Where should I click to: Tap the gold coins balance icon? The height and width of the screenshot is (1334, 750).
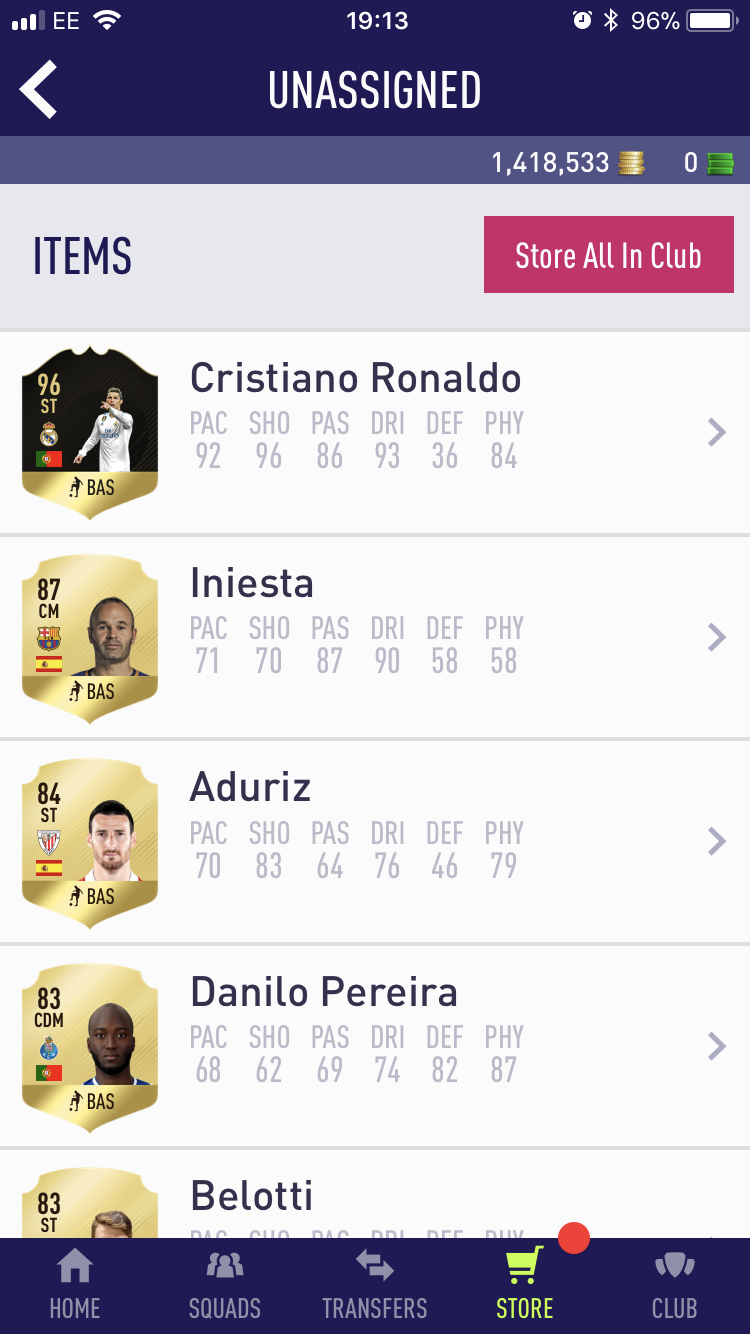coord(631,163)
